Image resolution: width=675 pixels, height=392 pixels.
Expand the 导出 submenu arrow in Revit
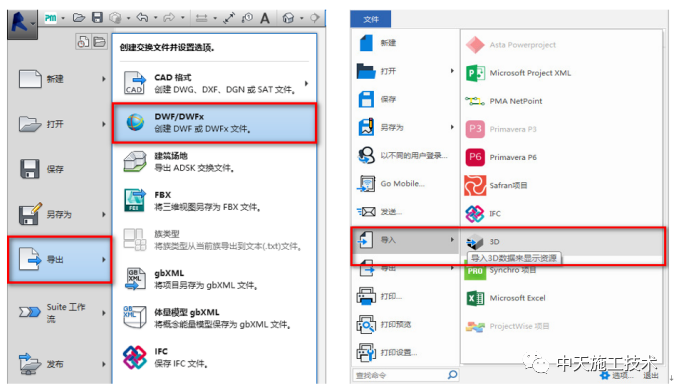(104, 259)
